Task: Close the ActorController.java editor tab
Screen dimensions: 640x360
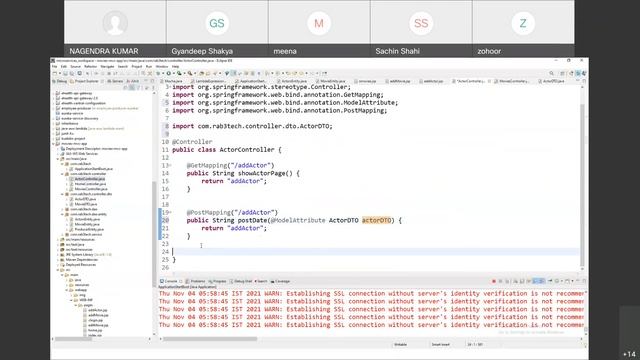Action: pyautogui.click(x=489, y=81)
